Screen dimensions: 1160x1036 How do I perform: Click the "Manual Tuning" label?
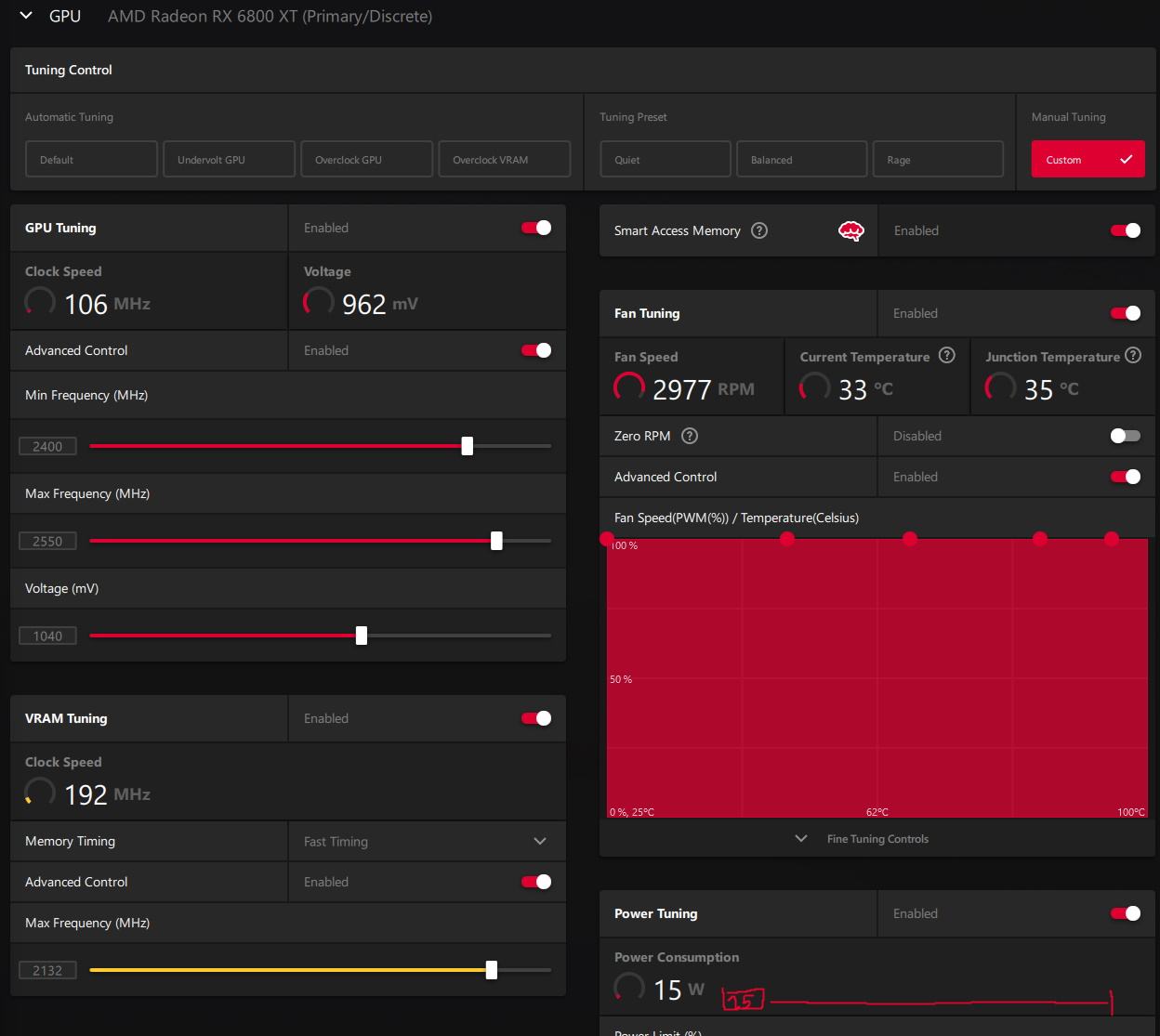(x=1069, y=117)
